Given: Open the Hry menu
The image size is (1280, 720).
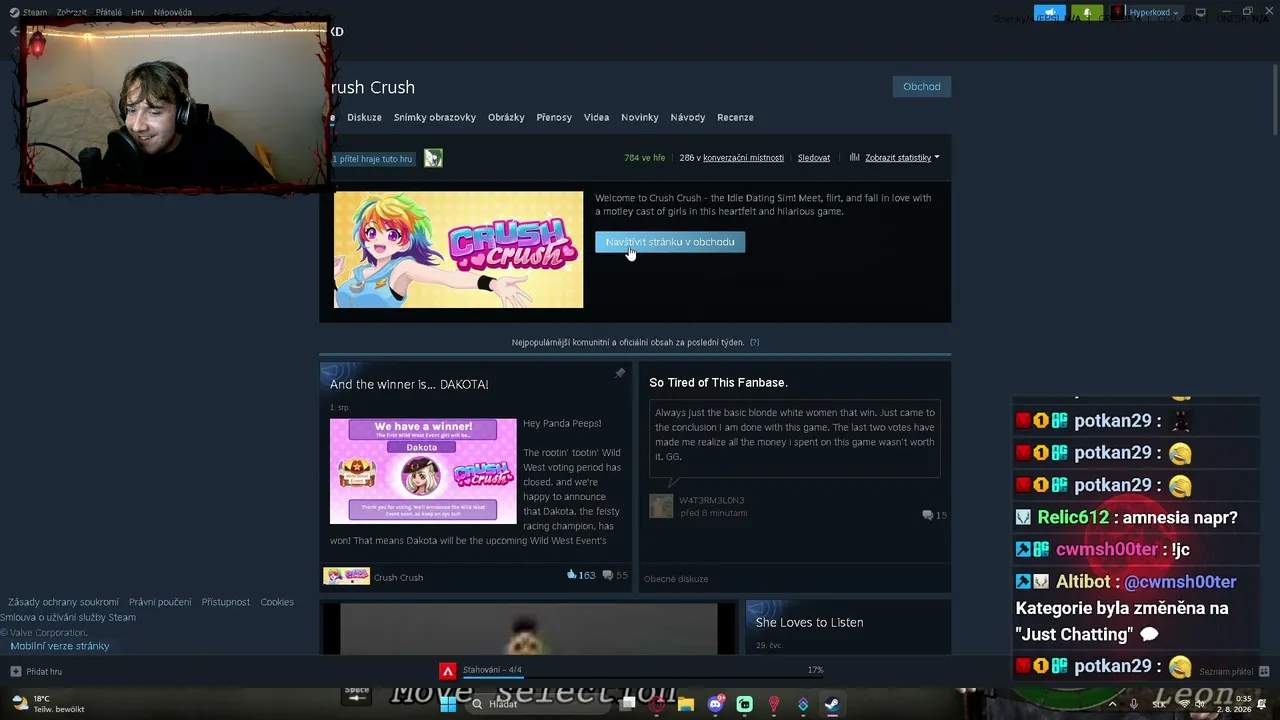Looking at the screenshot, I should (x=138, y=13).
